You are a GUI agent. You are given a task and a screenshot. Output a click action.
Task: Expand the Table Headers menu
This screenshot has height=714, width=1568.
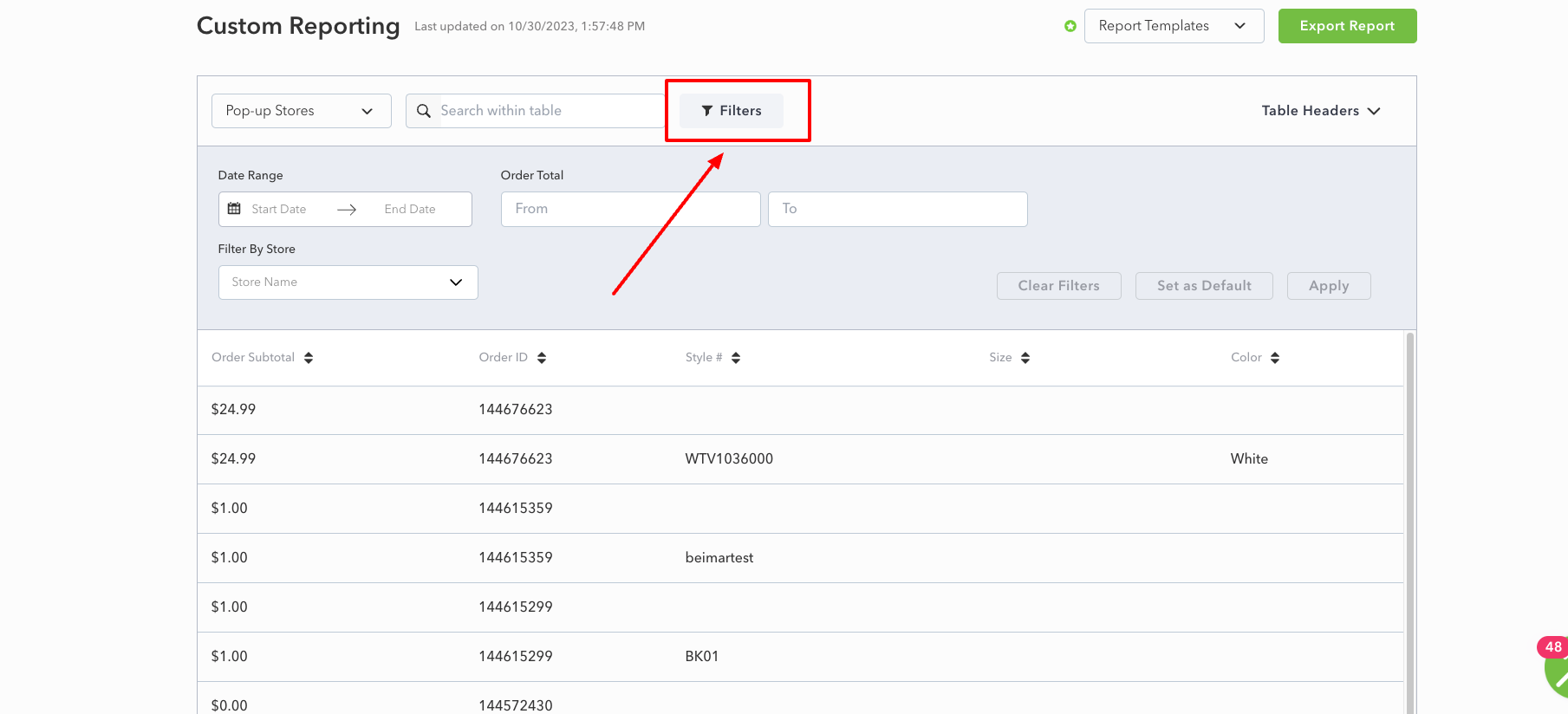pos(1320,111)
